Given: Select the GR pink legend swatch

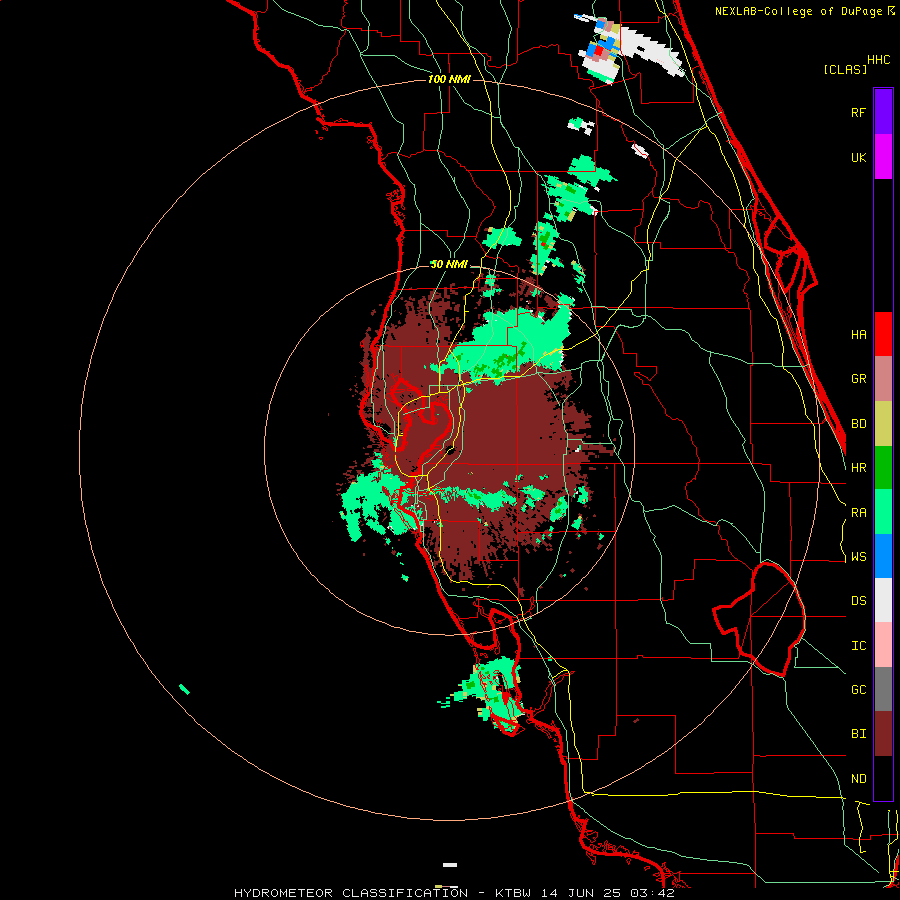Looking at the screenshot, I should (883, 379).
